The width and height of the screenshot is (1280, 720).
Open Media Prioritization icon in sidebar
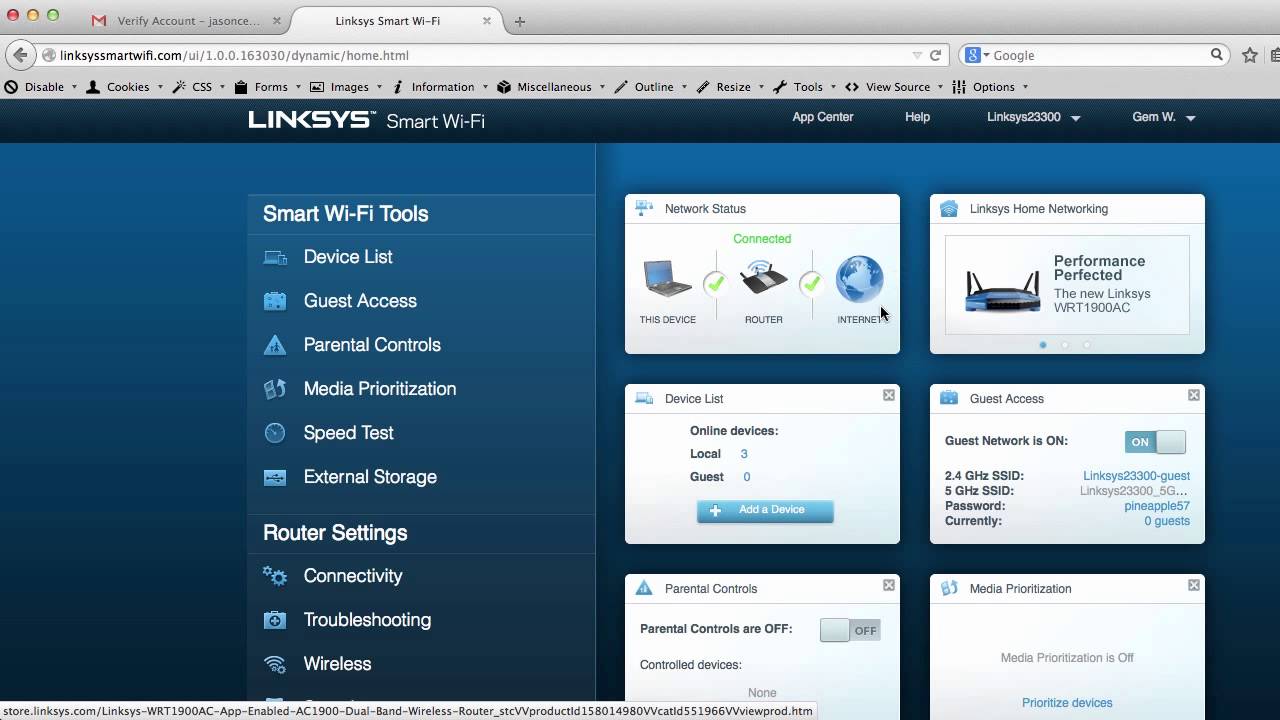pyautogui.click(x=275, y=389)
